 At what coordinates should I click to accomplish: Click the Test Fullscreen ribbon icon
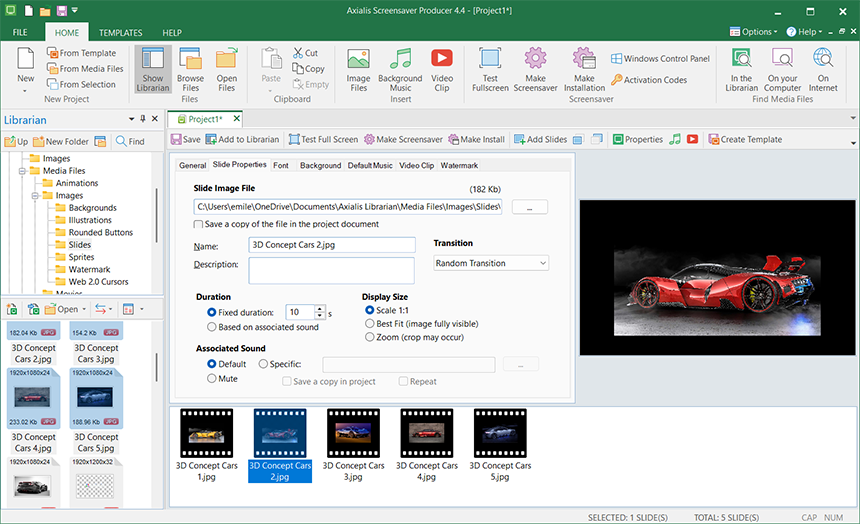pyautogui.click(x=490, y=68)
